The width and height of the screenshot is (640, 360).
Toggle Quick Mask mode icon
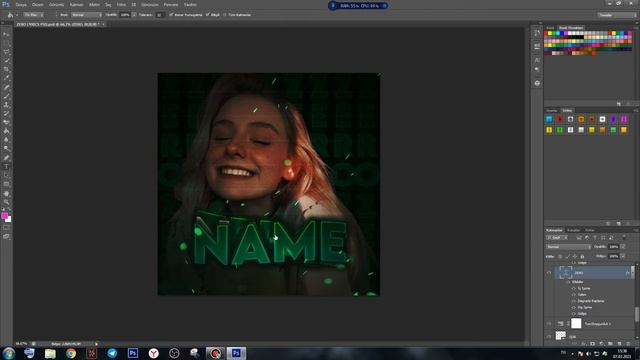(x=6, y=228)
